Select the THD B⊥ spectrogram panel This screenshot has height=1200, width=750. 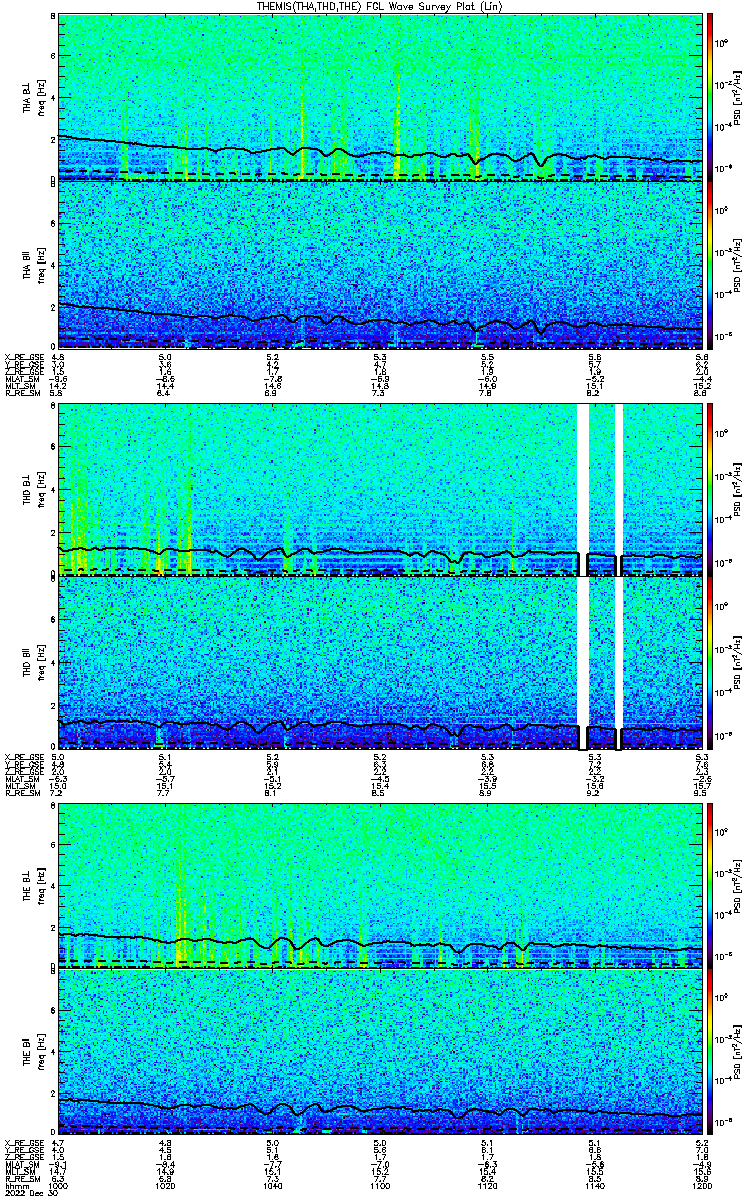pos(380,491)
